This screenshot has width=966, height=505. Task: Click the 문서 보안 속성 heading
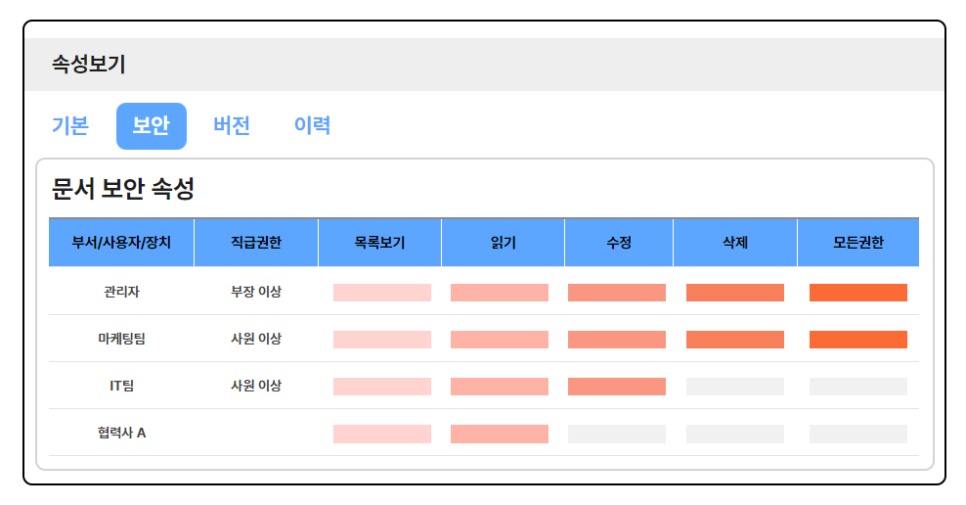[123, 188]
